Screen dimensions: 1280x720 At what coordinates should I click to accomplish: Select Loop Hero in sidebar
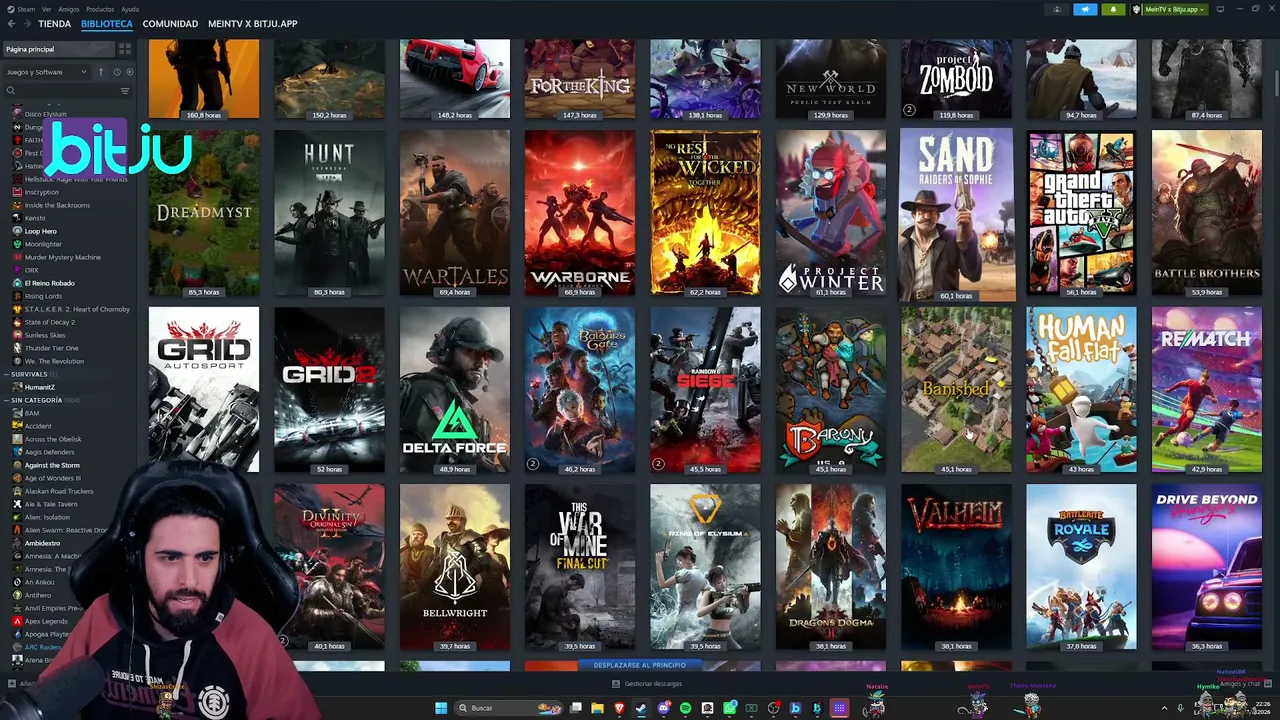tap(41, 231)
